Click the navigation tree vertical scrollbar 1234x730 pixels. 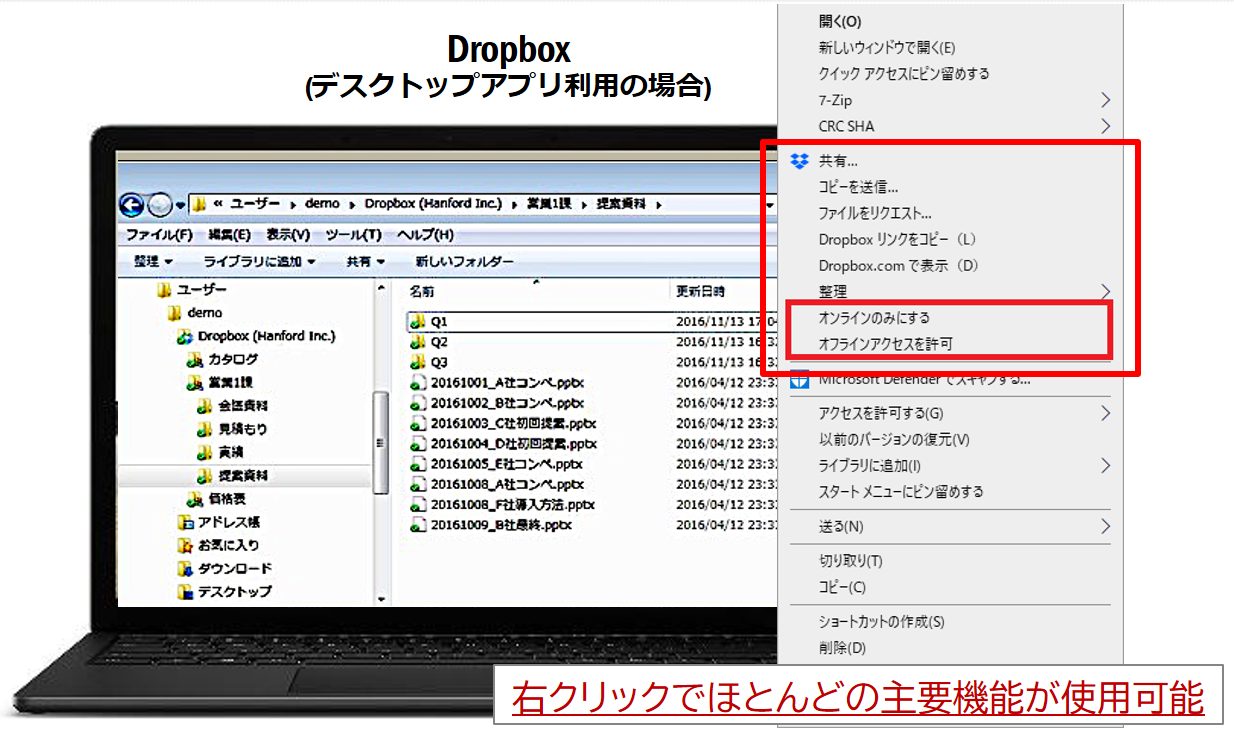coord(380,441)
